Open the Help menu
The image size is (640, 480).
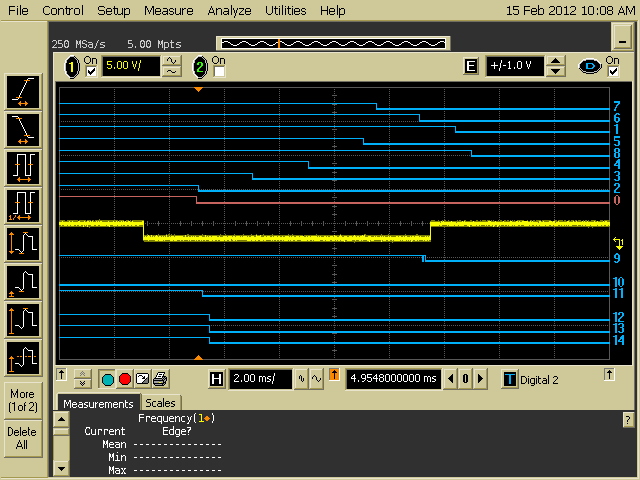pos(332,10)
